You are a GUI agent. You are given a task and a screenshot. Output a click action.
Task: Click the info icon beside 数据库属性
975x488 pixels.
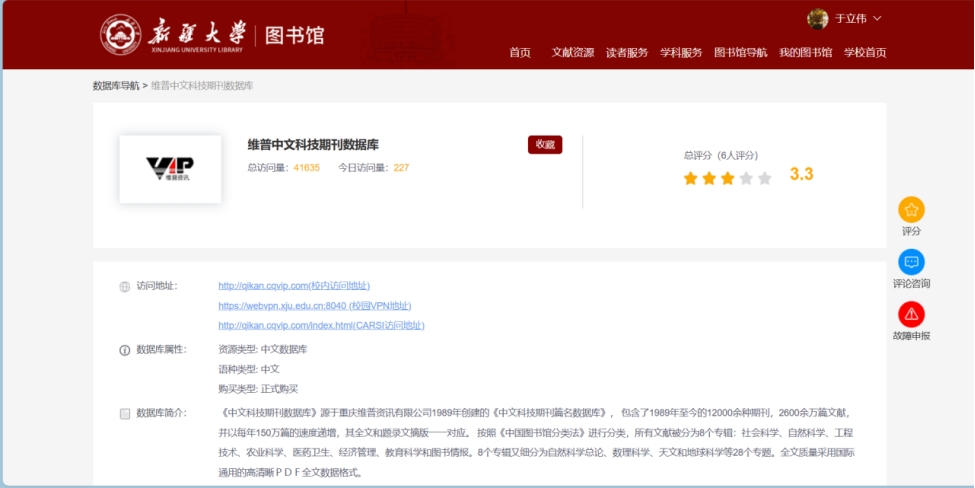tap(124, 350)
